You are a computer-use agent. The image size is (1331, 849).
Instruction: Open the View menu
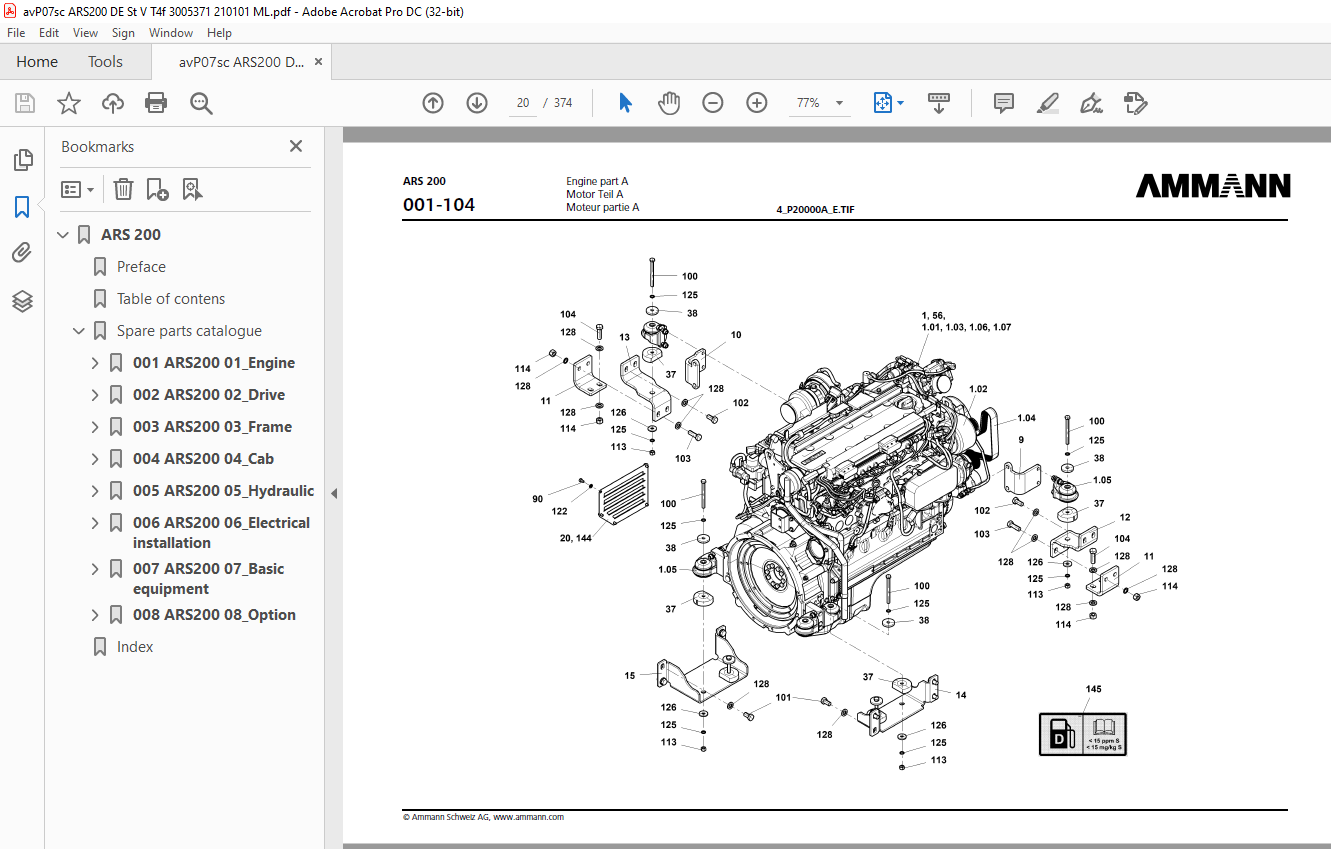(86, 33)
